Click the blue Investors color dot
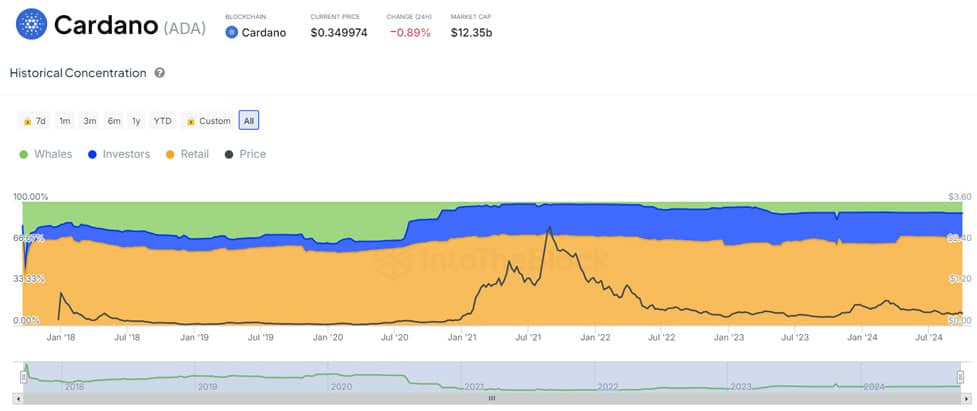 coord(92,154)
